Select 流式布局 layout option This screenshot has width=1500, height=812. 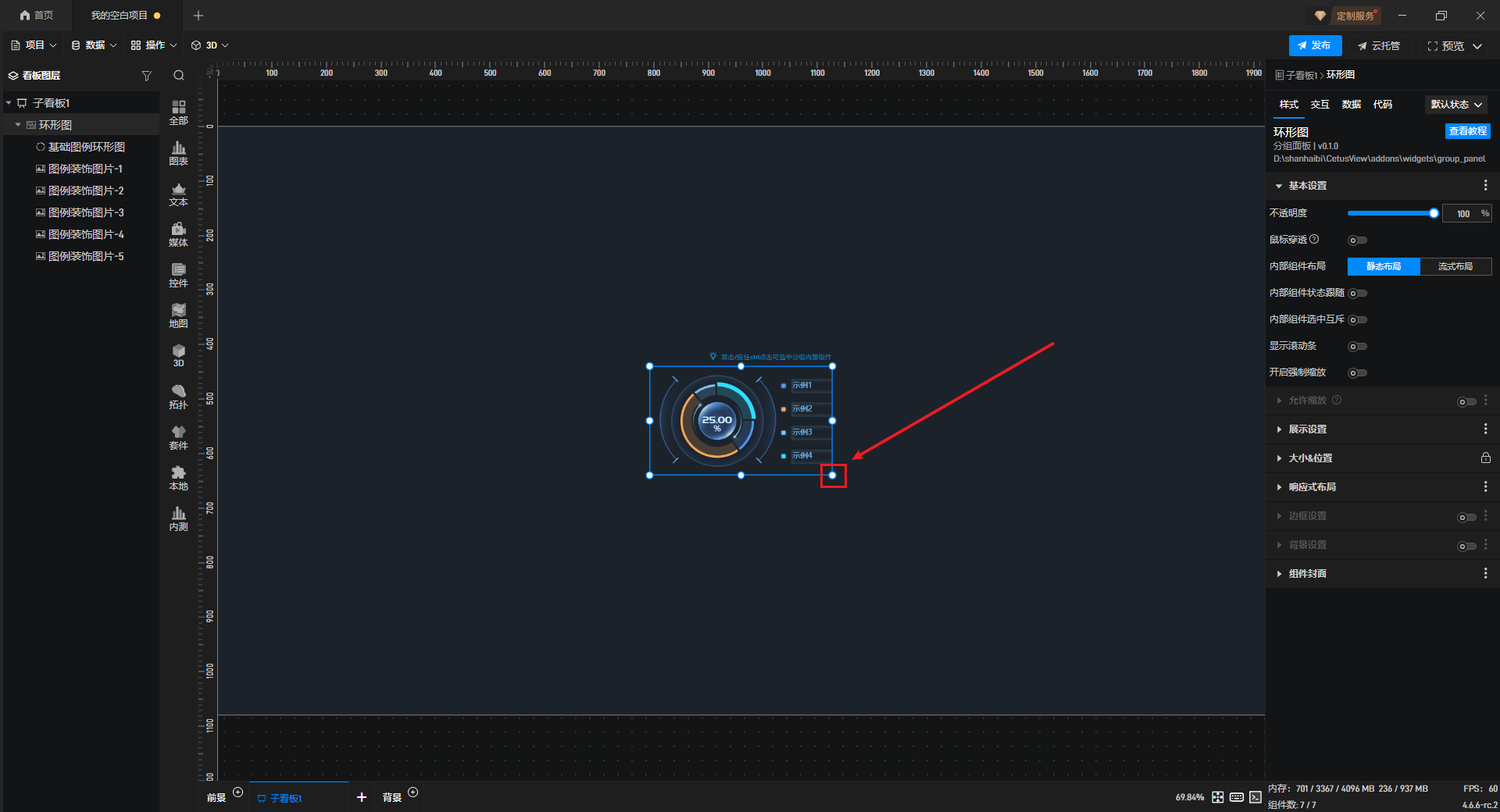tap(1455, 267)
